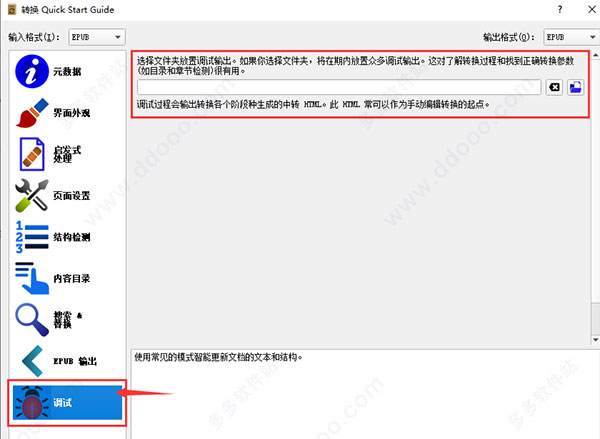Close the 转换 Quick Start Guide dialog
600x439 pixels.
pyautogui.click(x=592, y=9)
